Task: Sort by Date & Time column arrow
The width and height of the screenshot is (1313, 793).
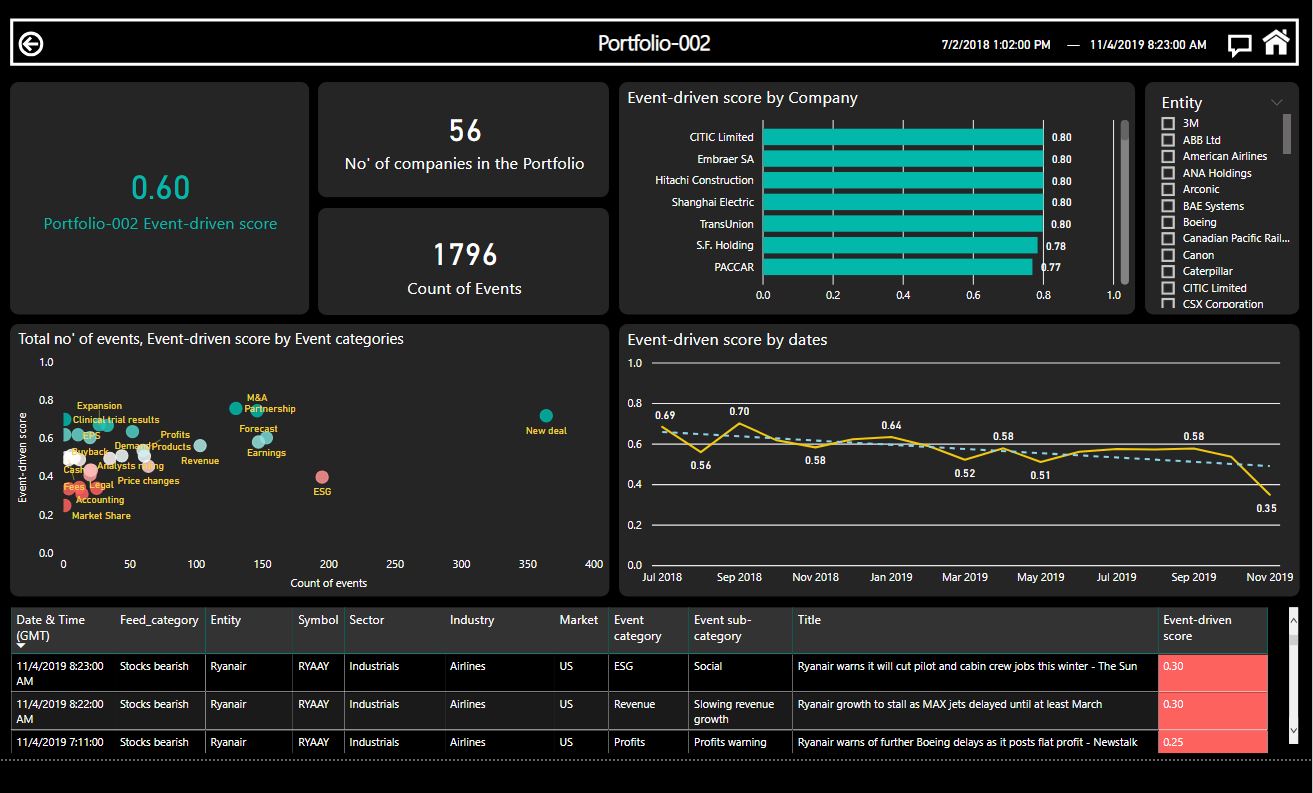Action: (22, 647)
